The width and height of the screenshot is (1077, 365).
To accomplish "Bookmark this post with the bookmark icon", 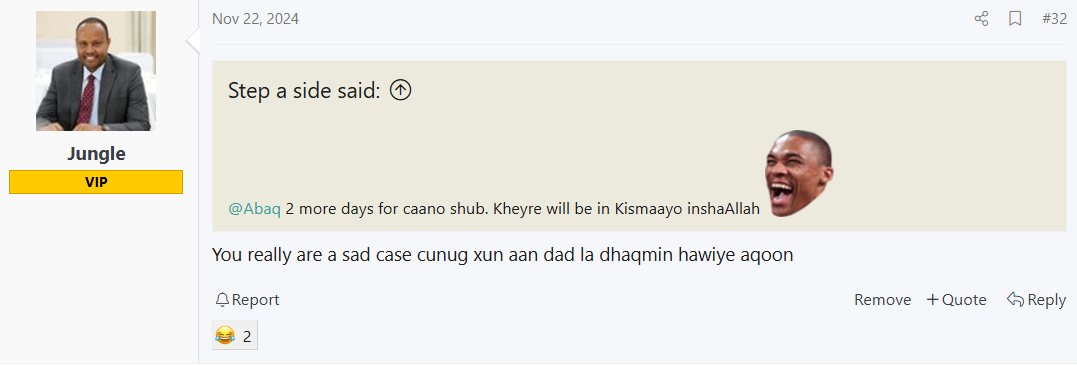I will [x=1015, y=19].
